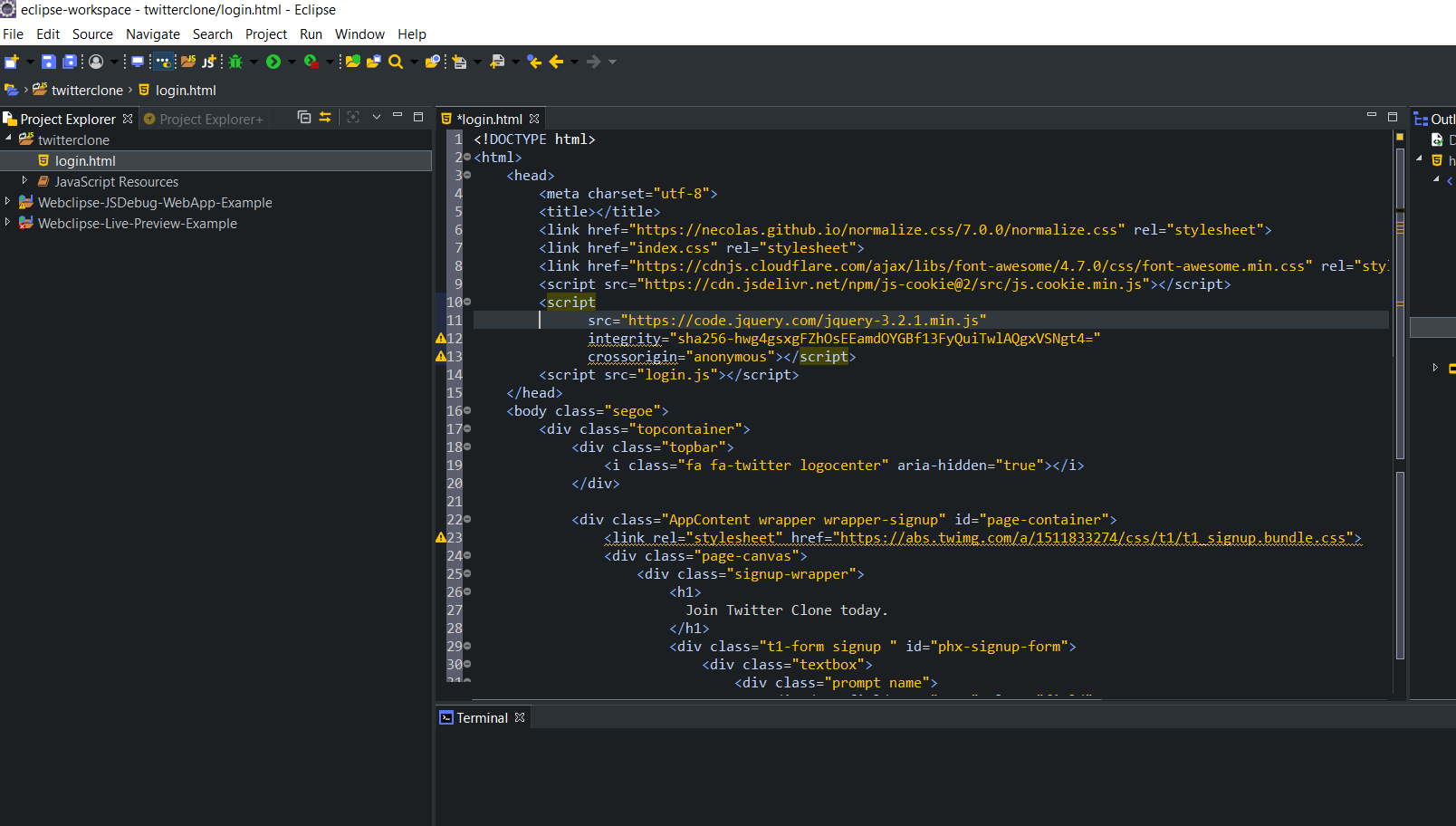The width and height of the screenshot is (1456, 826).
Task: Go to next annotation icon
Action: [460, 62]
